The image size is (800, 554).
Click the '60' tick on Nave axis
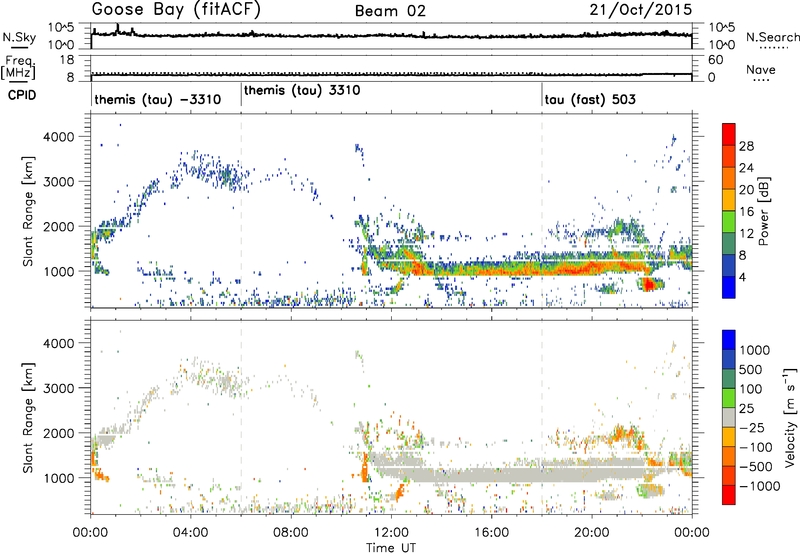(x=715, y=60)
